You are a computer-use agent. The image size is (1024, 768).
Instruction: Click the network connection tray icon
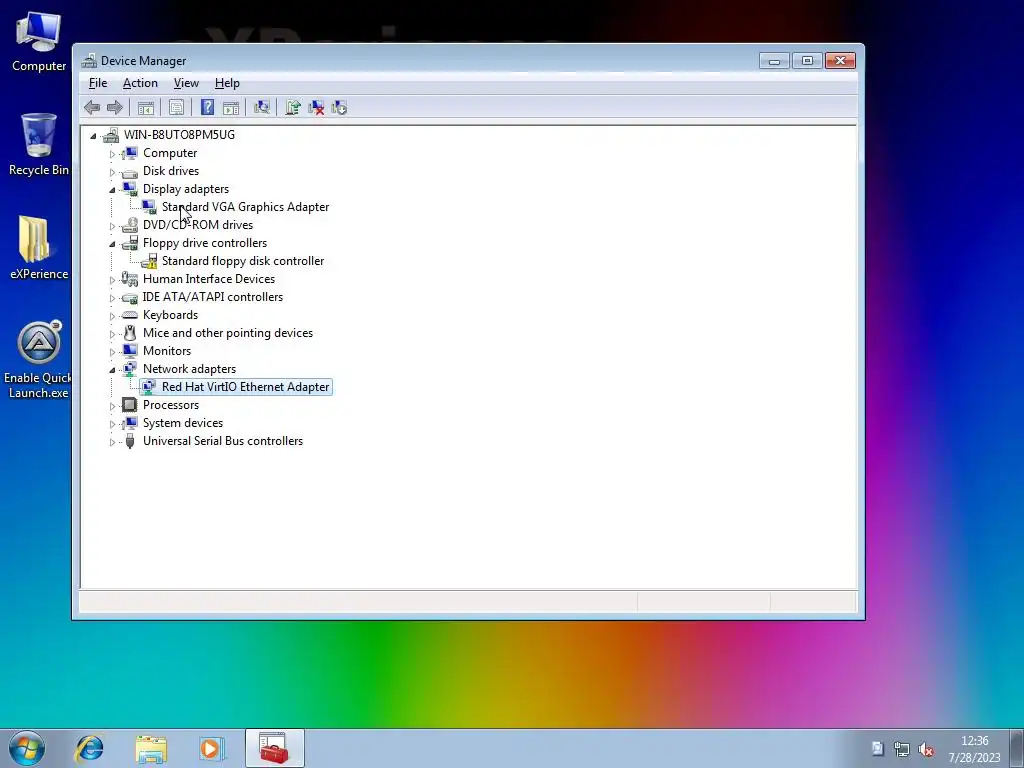pos(902,749)
